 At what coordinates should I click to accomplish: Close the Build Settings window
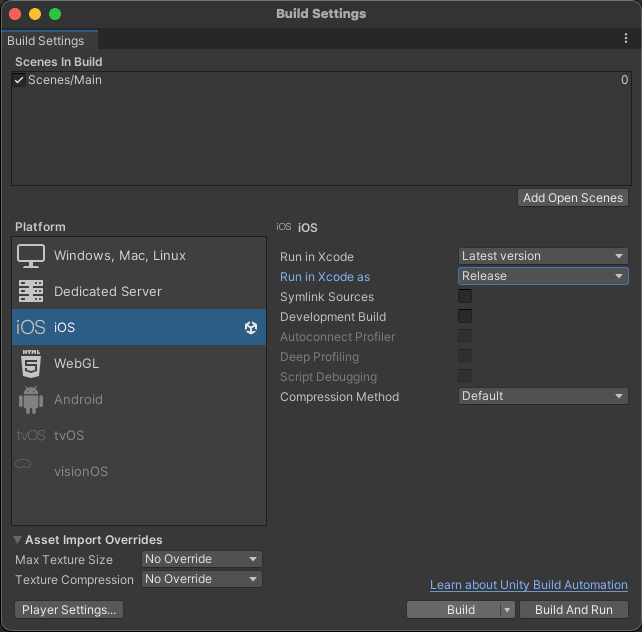(15, 14)
